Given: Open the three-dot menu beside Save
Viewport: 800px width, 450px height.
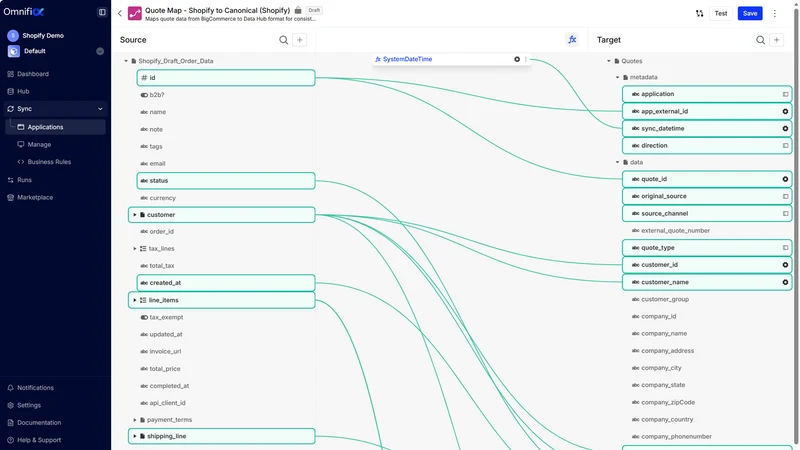Looking at the screenshot, I should pos(774,14).
